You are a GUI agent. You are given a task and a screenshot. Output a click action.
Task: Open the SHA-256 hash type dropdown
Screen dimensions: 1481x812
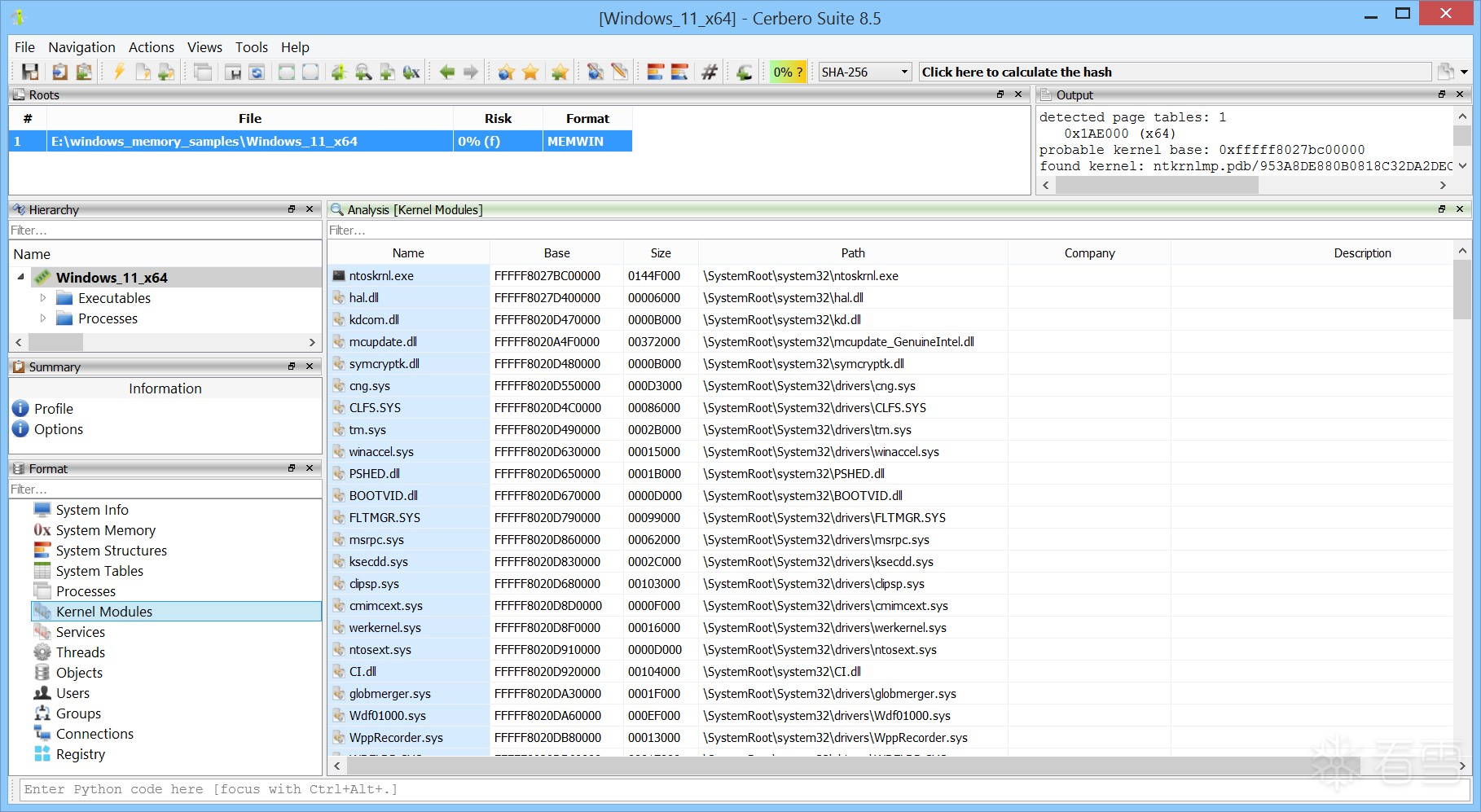tap(864, 72)
